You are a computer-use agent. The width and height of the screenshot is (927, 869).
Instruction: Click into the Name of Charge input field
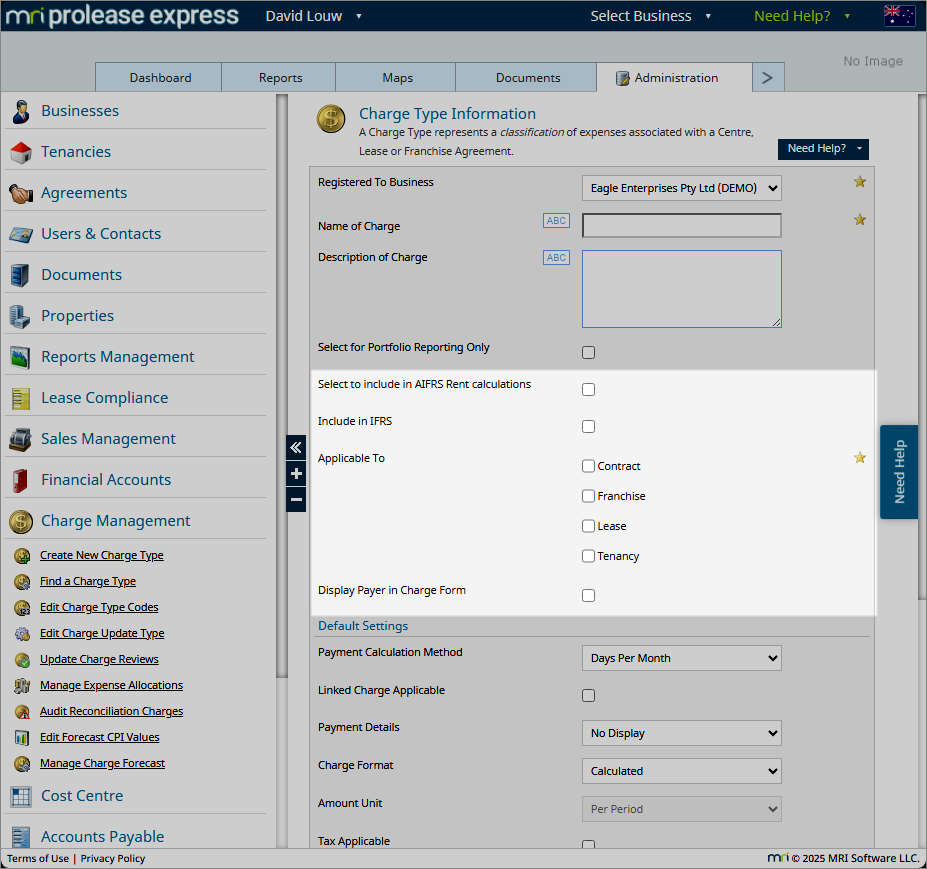click(682, 226)
